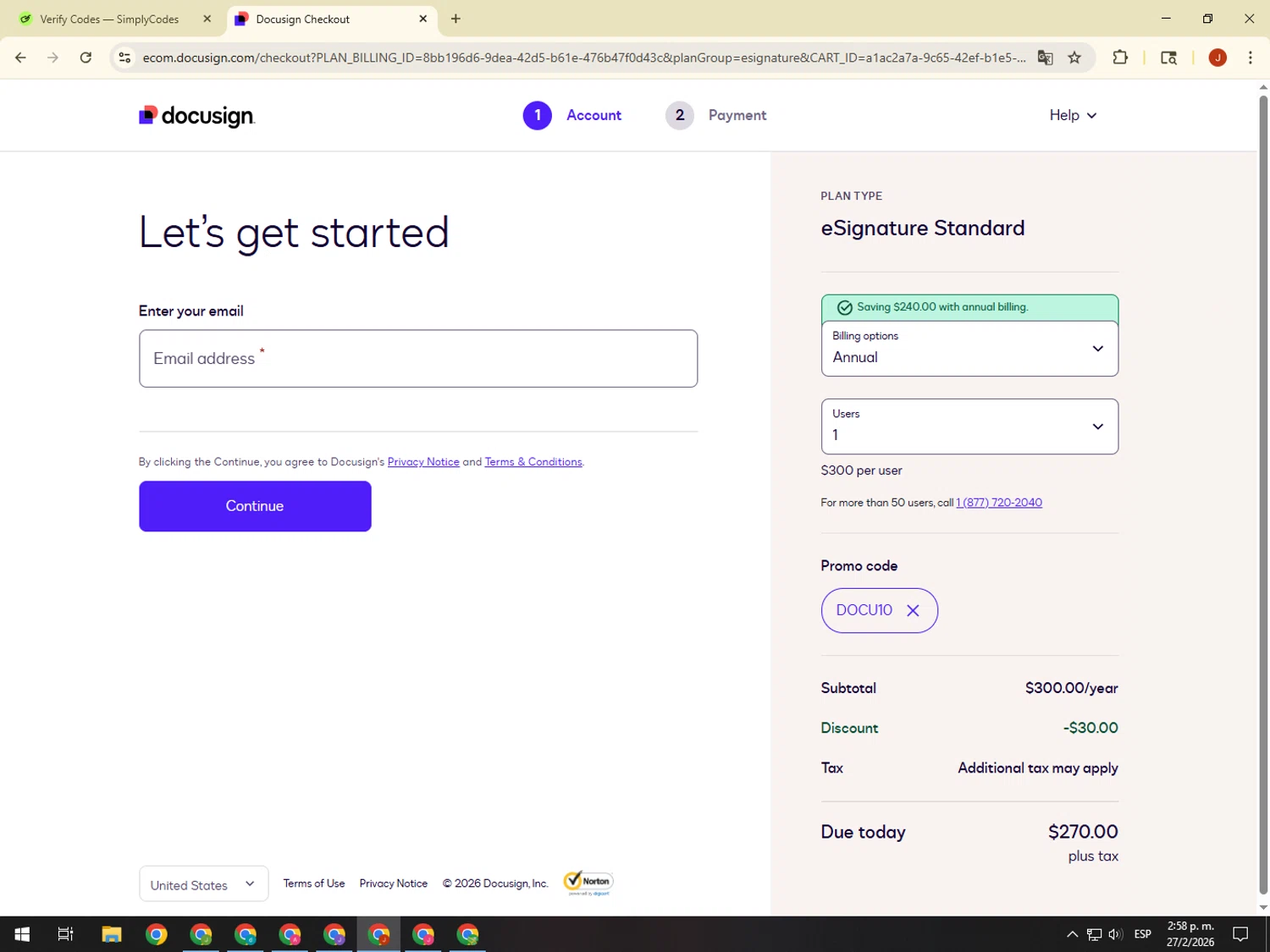Open the network tray icon
Screen dimensions: 1270x952
(x=1094, y=934)
